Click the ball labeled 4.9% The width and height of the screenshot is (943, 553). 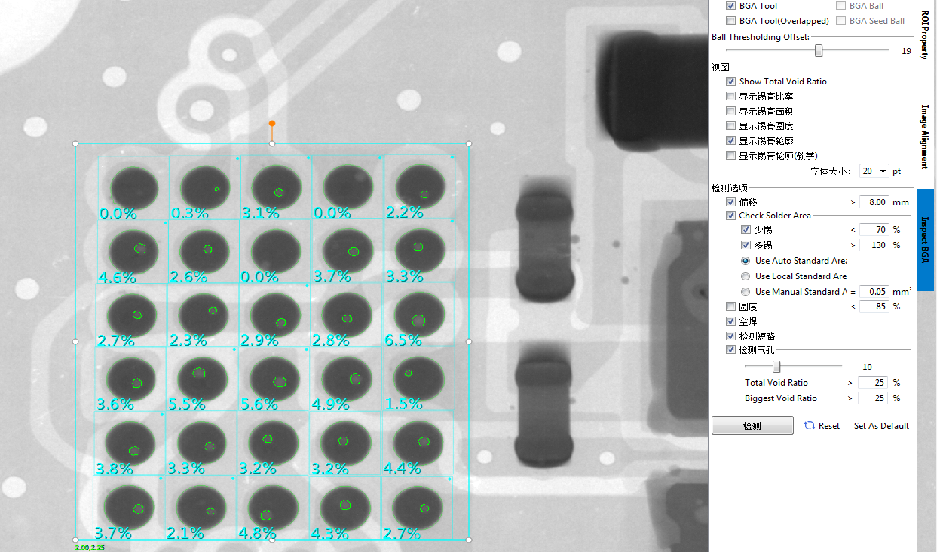coord(347,380)
